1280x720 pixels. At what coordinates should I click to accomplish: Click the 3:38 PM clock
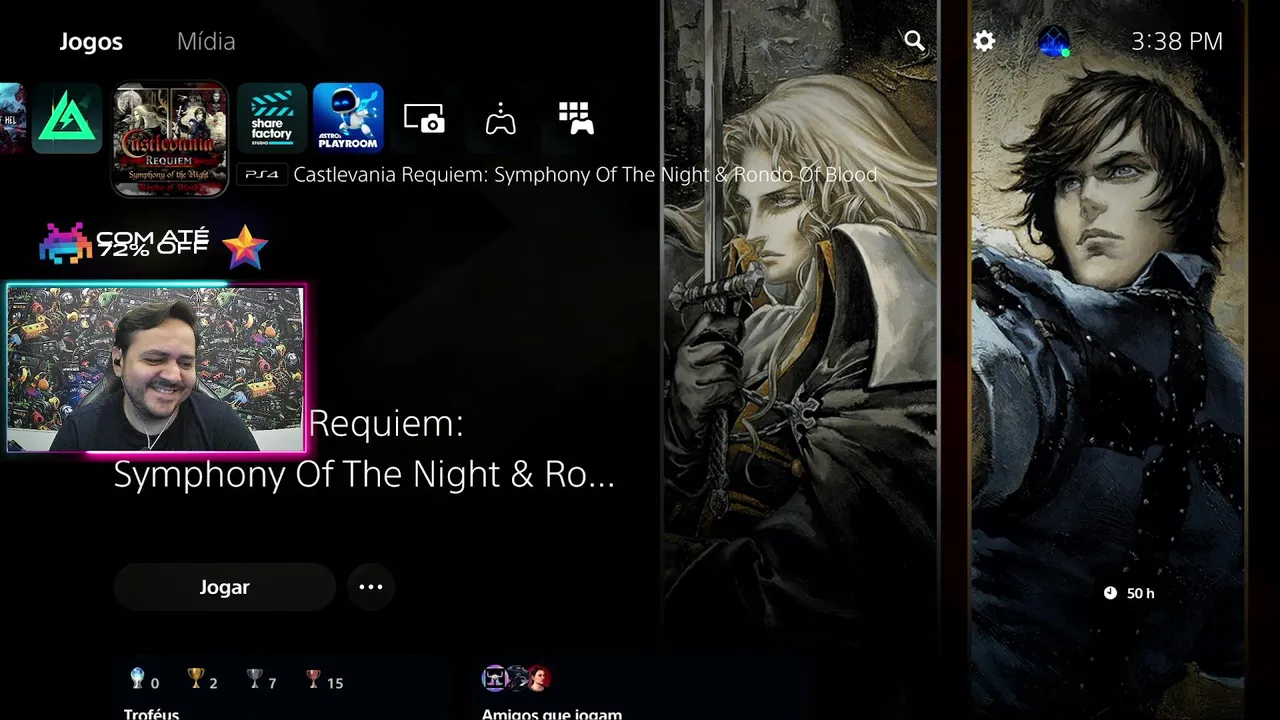[1177, 41]
